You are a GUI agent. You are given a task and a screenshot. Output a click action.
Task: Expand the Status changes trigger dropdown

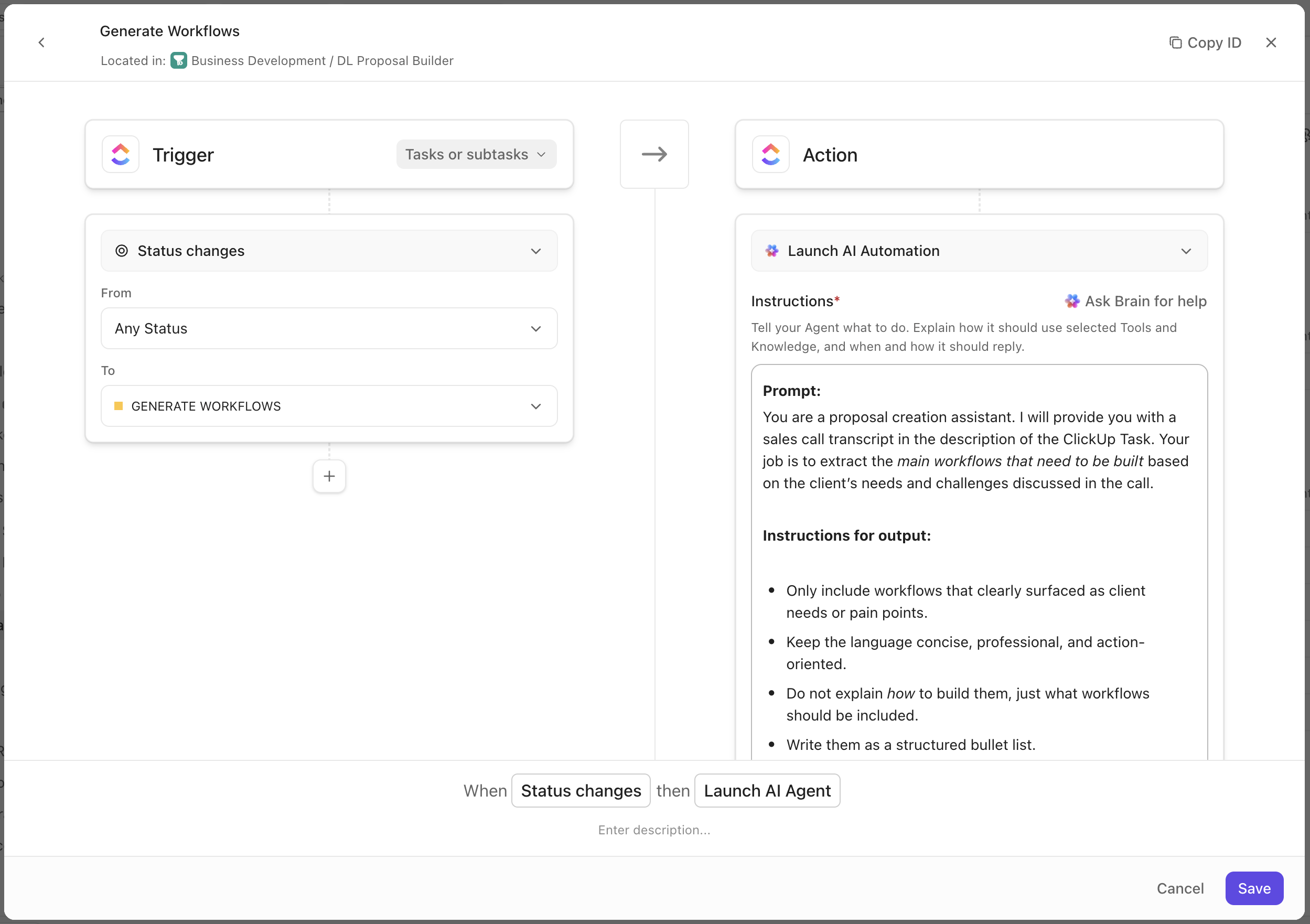point(329,251)
